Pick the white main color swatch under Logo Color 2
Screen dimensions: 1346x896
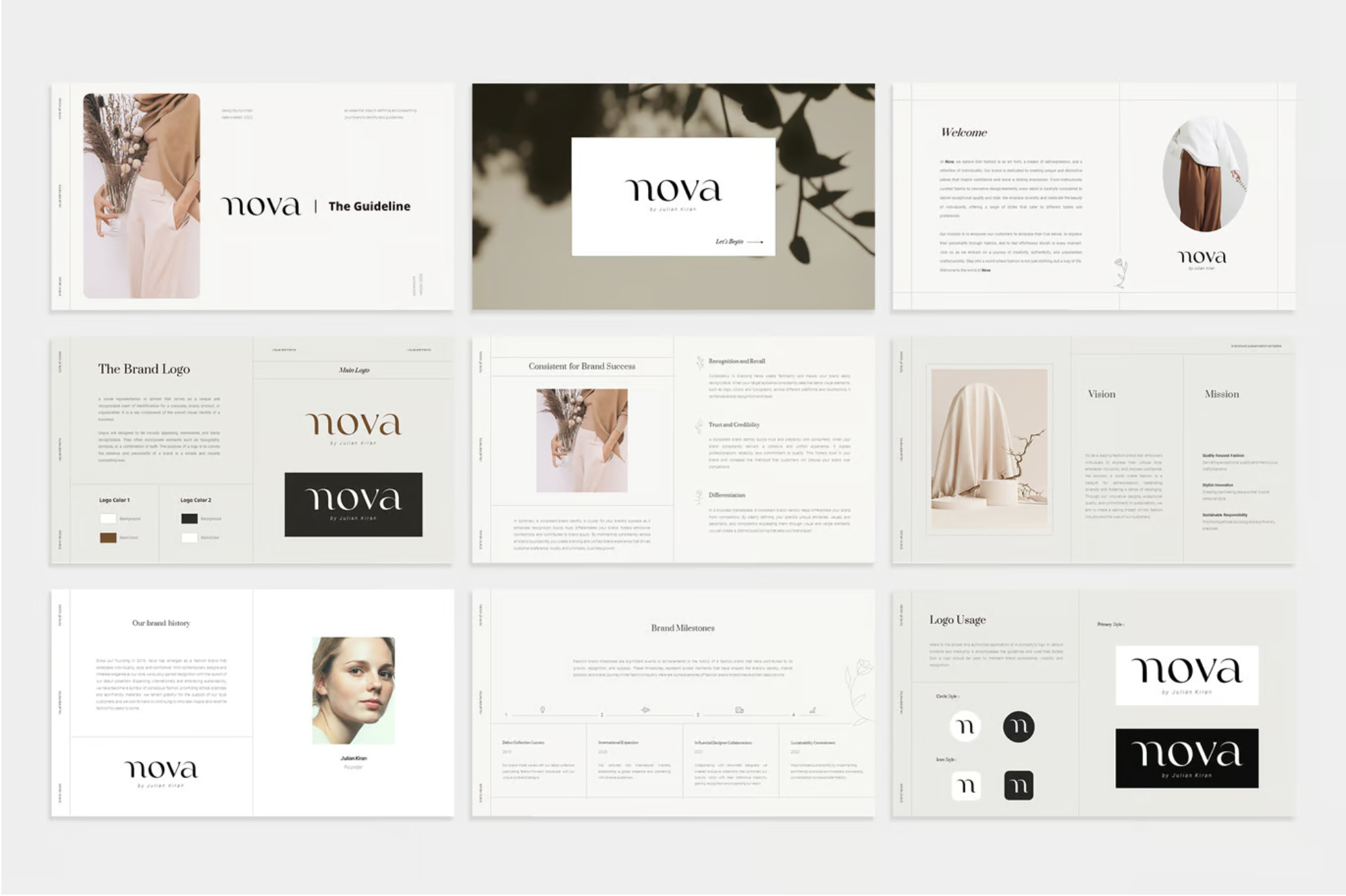click(x=189, y=538)
